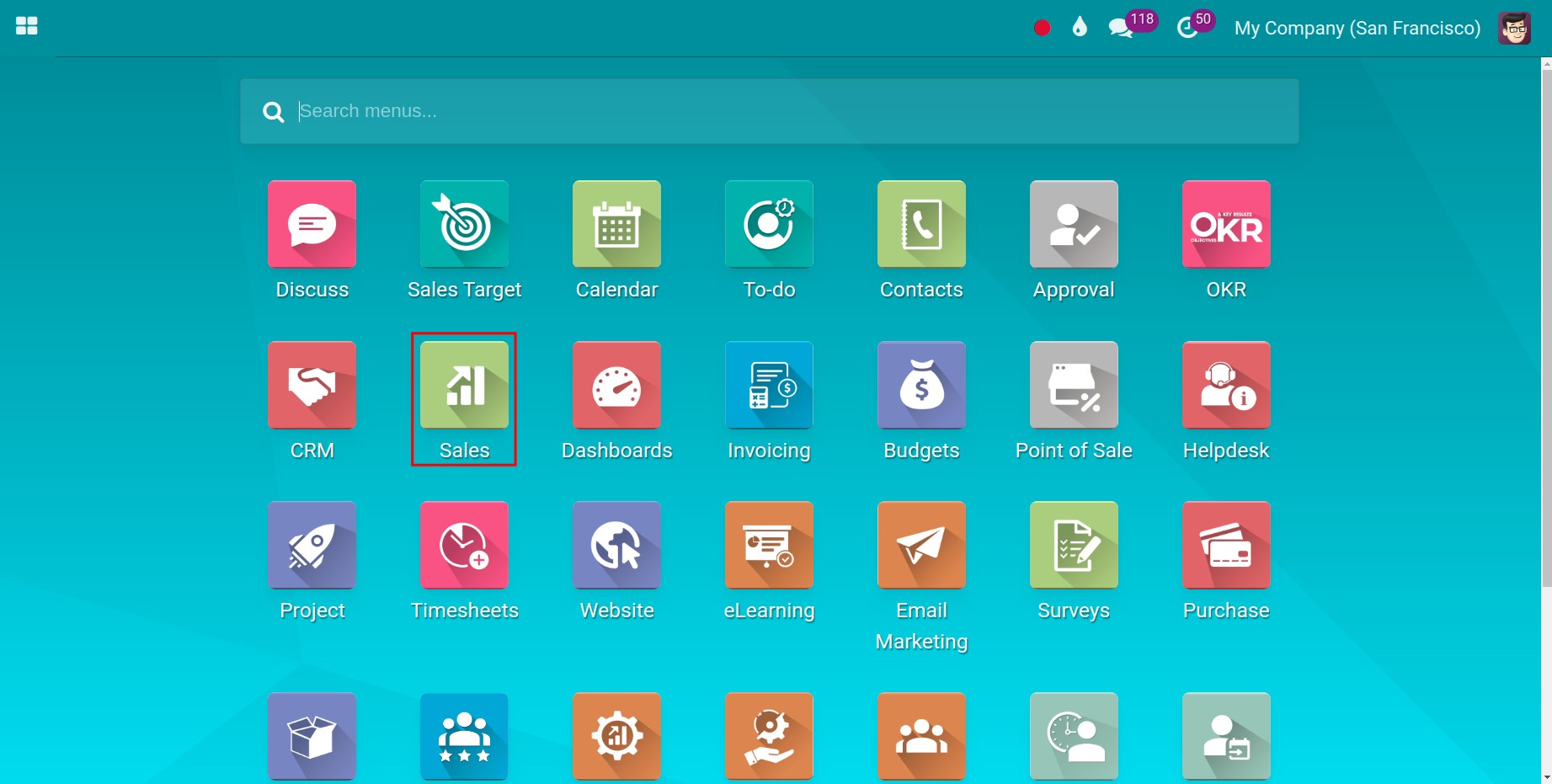Open the Invoicing app
This screenshot has width=1552, height=784.
[x=769, y=385]
